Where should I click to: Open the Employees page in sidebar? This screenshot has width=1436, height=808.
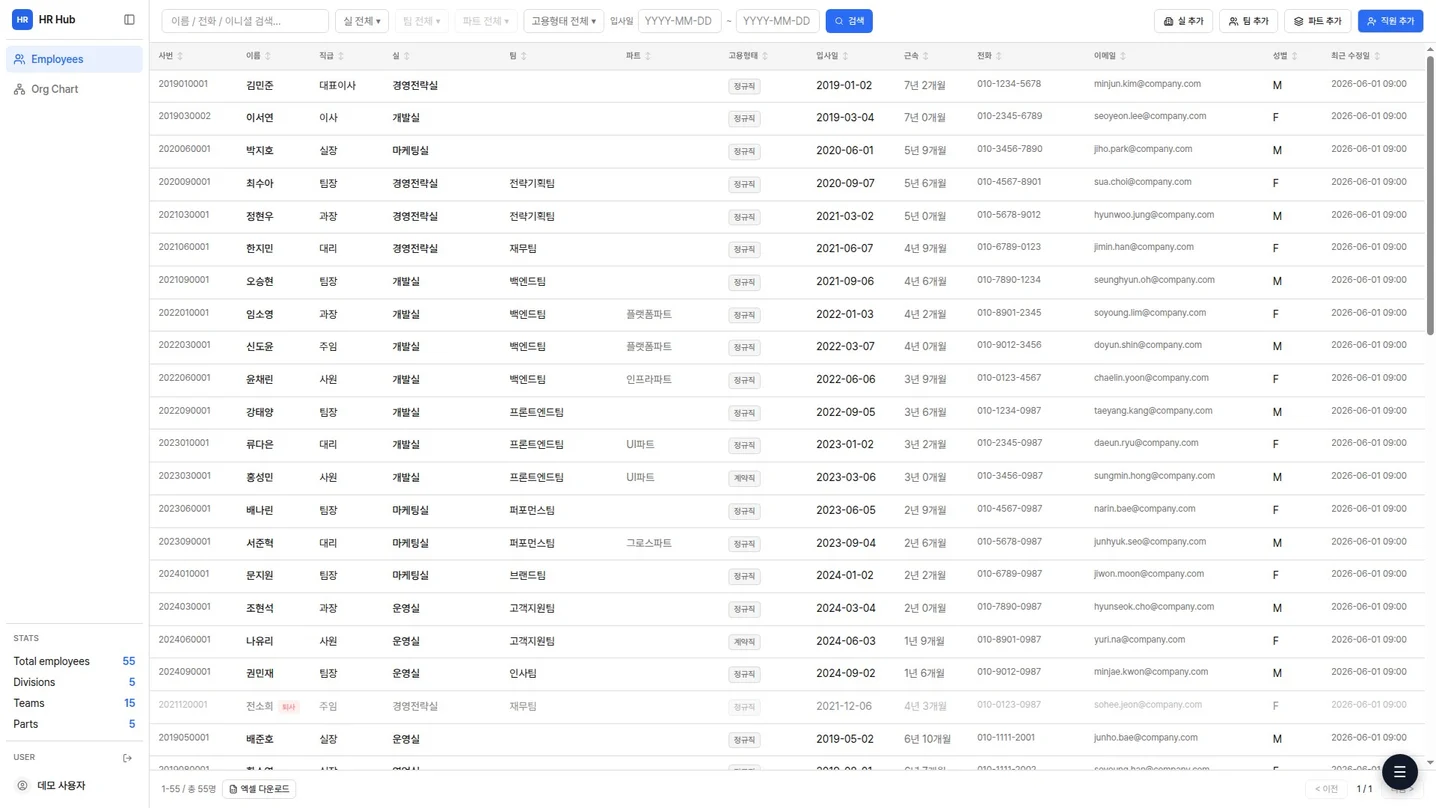(74, 59)
